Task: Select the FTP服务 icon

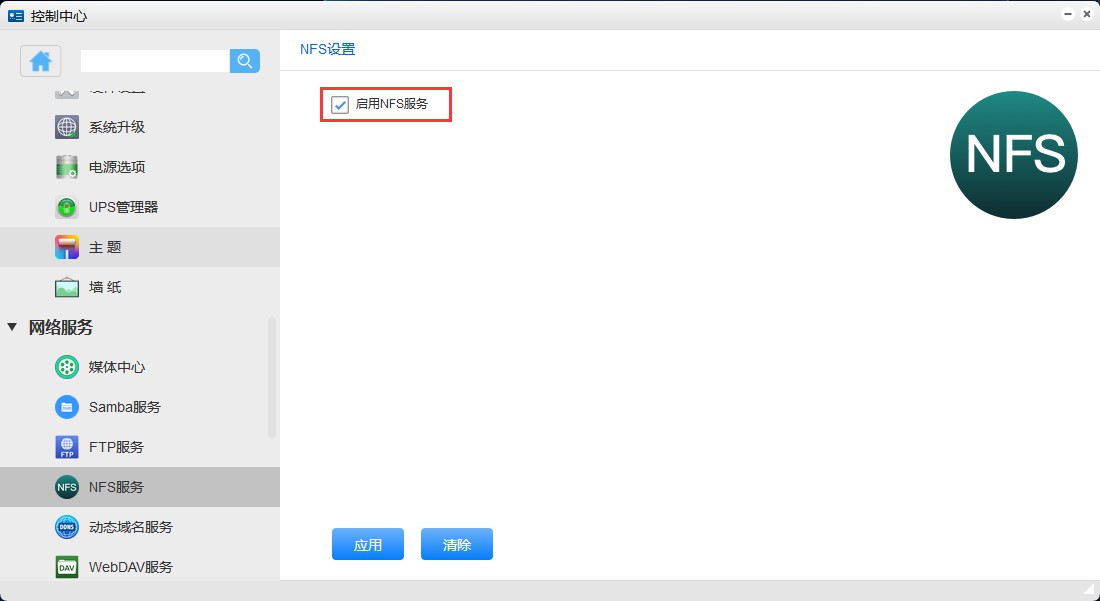Action: pyautogui.click(x=67, y=447)
